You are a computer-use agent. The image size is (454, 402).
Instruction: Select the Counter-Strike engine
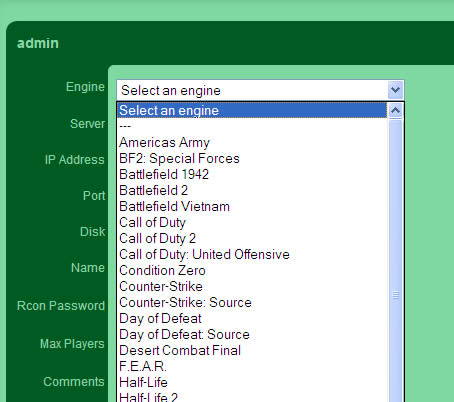click(x=252, y=286)
